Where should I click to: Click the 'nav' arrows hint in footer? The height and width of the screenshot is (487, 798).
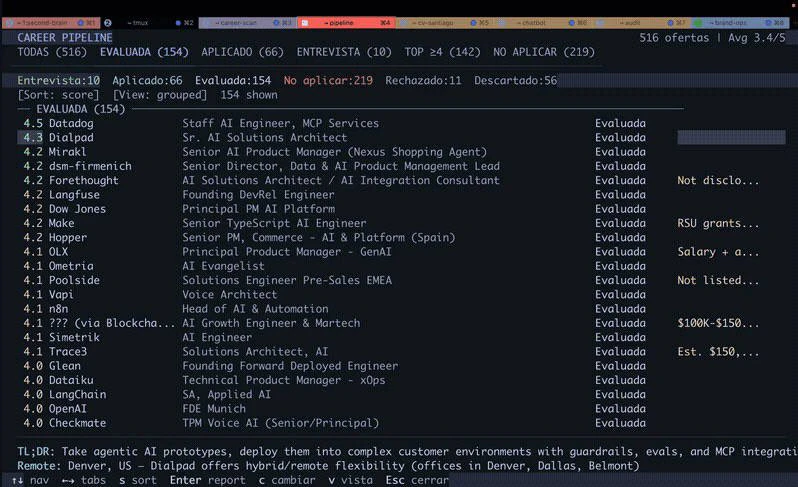30,480
